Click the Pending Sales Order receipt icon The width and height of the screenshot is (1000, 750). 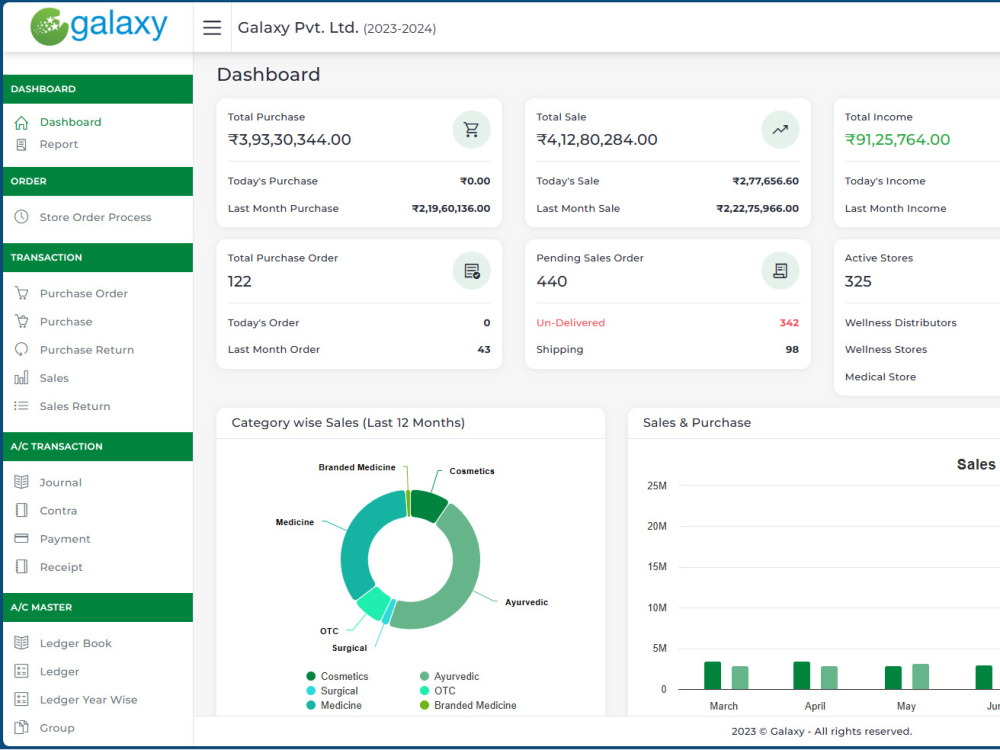(x=780, y=271)
